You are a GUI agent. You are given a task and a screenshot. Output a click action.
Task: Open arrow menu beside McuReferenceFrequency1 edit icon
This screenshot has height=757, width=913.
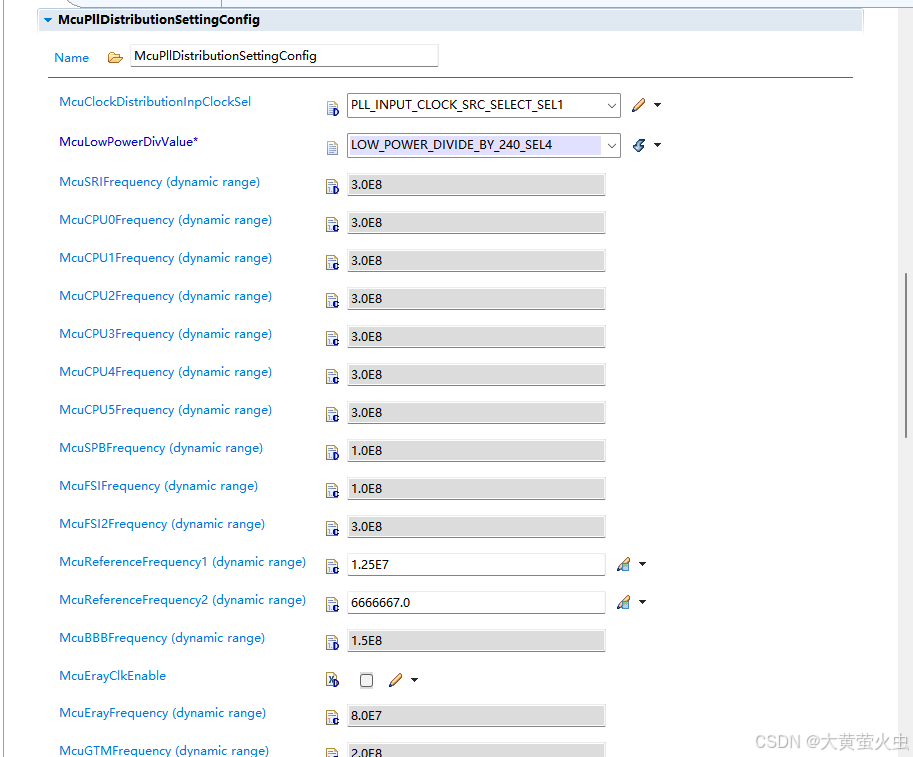[x=642, y=564]
